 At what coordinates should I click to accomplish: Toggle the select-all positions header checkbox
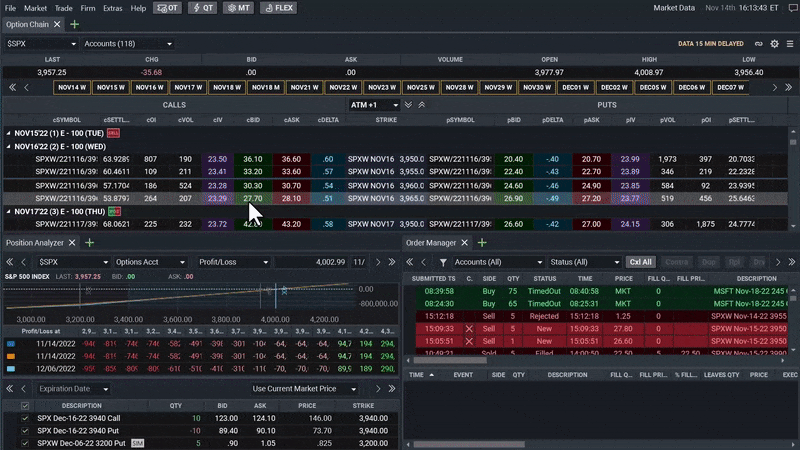[25, 405]
